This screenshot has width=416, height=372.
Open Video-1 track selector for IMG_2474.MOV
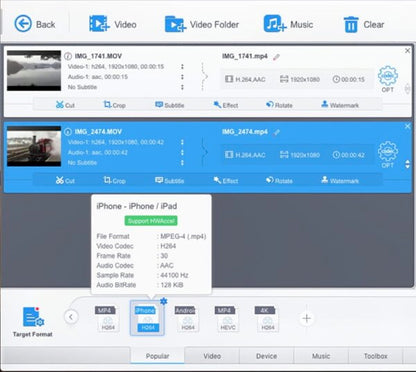coord(182,142)
